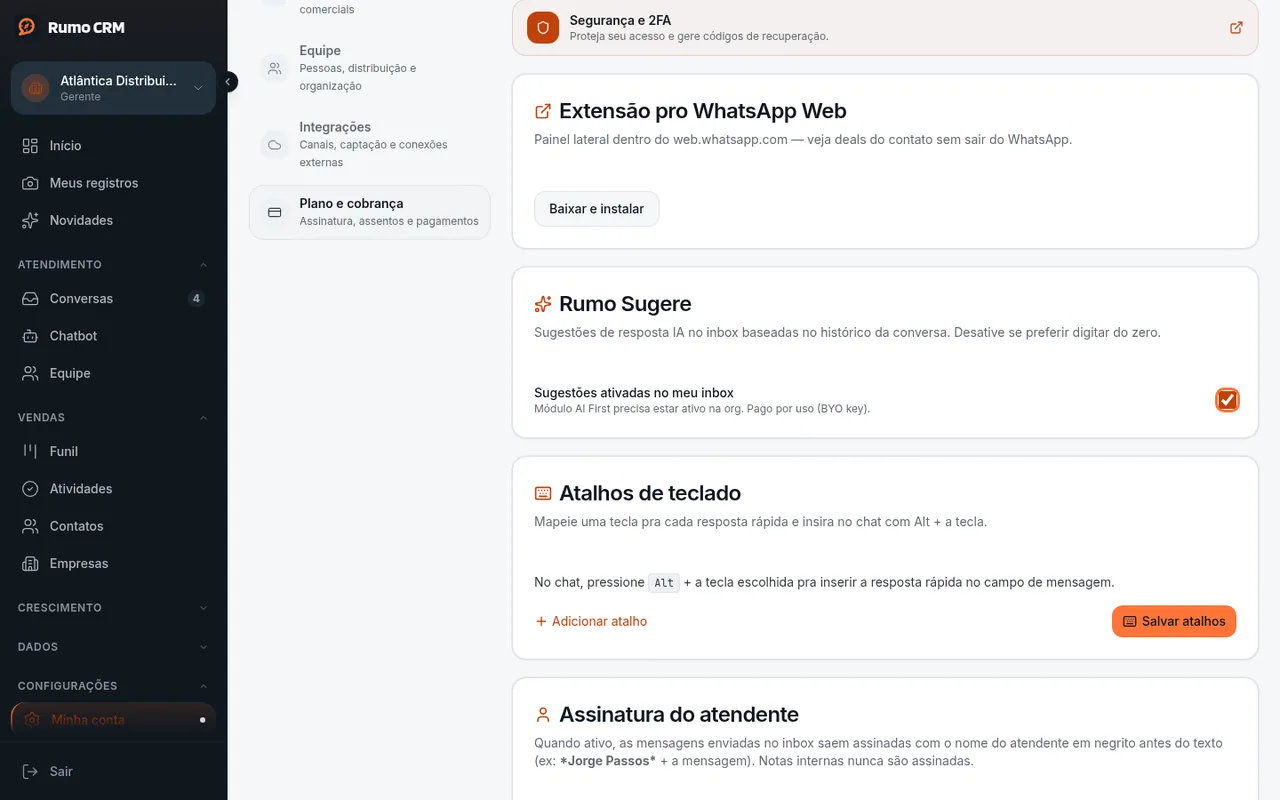1280x800 pixels.
Task: Open Empresas building icon
Action: pos(31,563)
